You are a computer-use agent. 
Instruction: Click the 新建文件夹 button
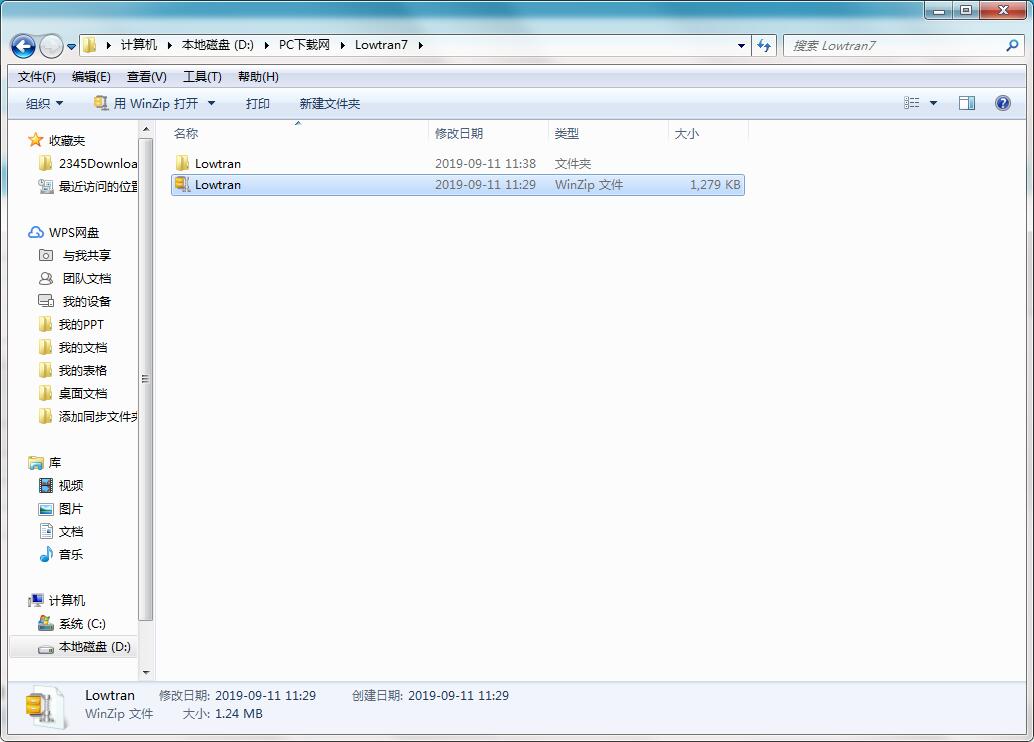329,102
